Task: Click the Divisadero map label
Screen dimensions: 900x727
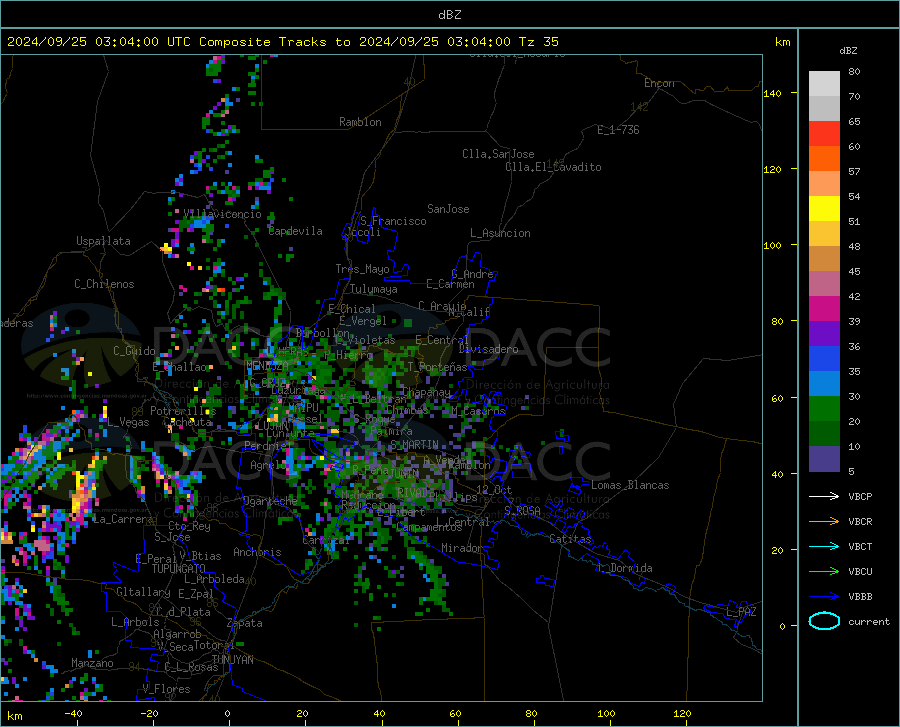Action: (x=488, y=349)
